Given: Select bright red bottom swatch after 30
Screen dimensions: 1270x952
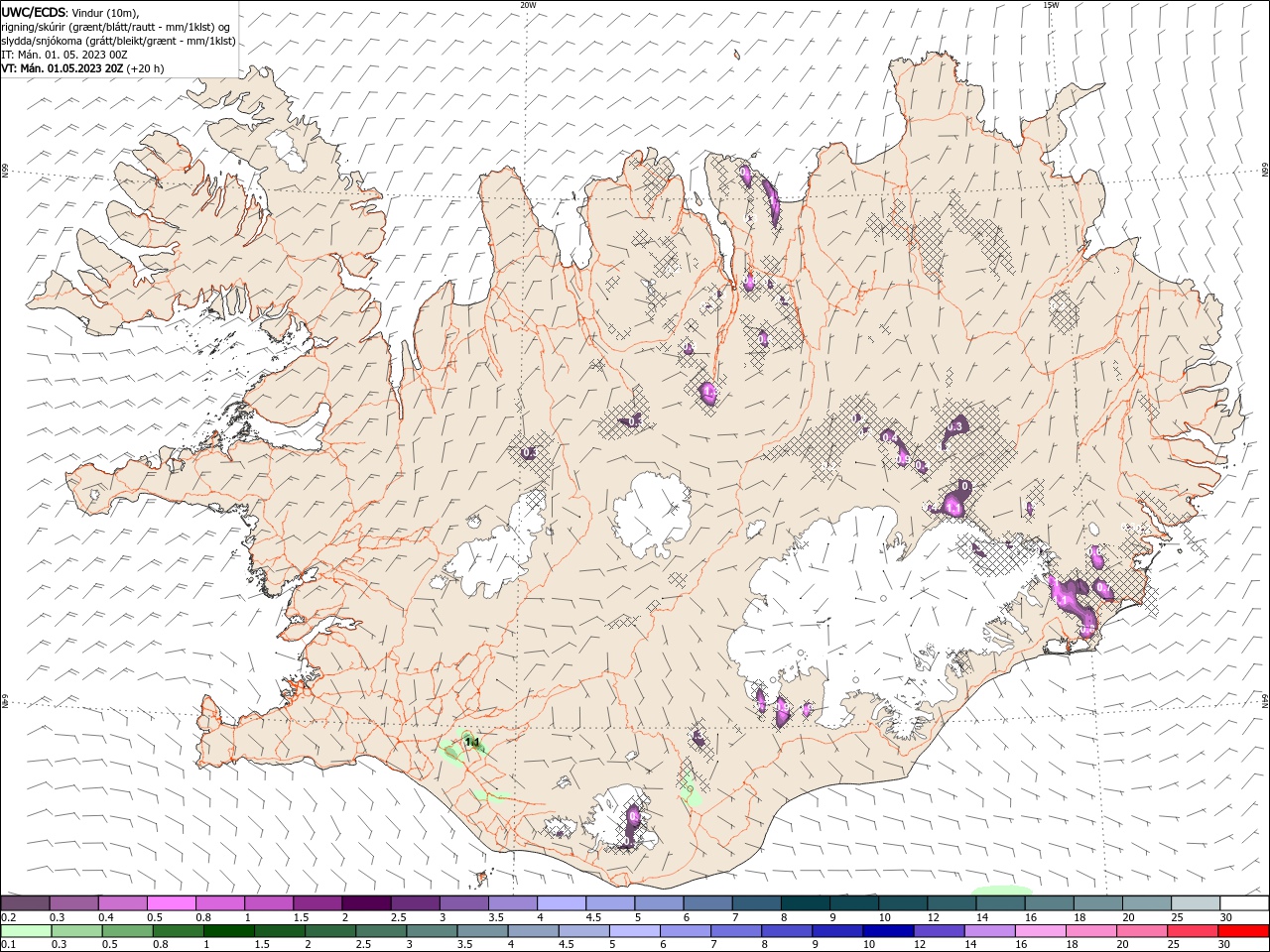Looking at the screenshot, I should [x=1243, y=931].
